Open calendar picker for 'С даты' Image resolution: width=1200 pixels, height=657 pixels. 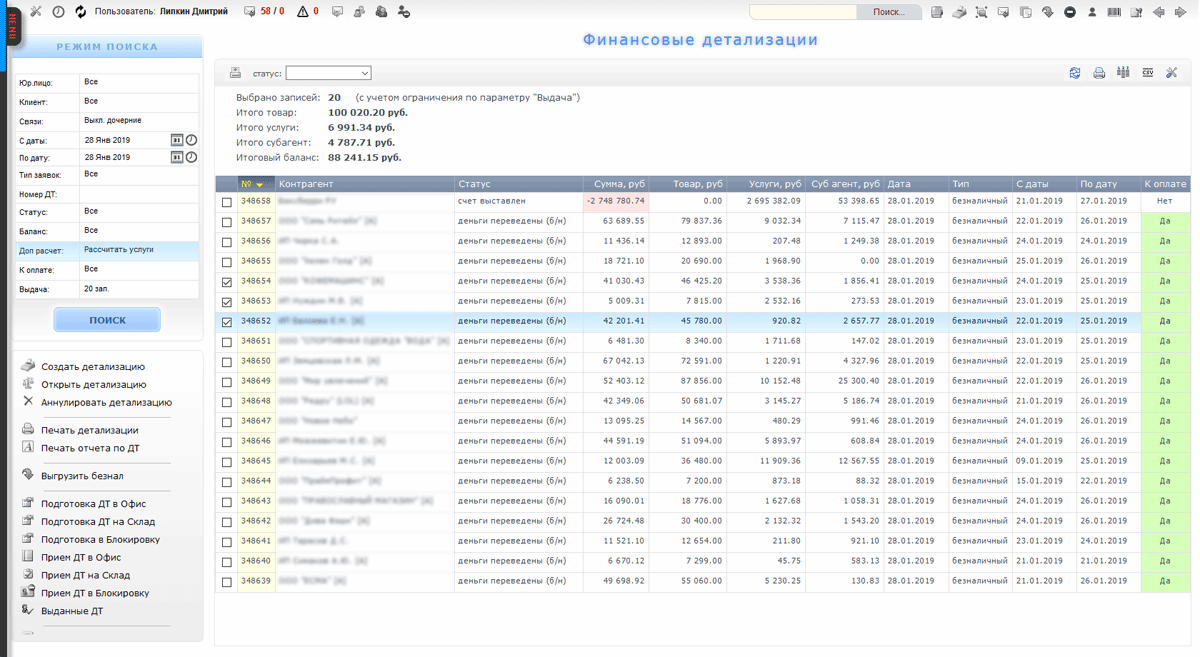tap(176, 140)
